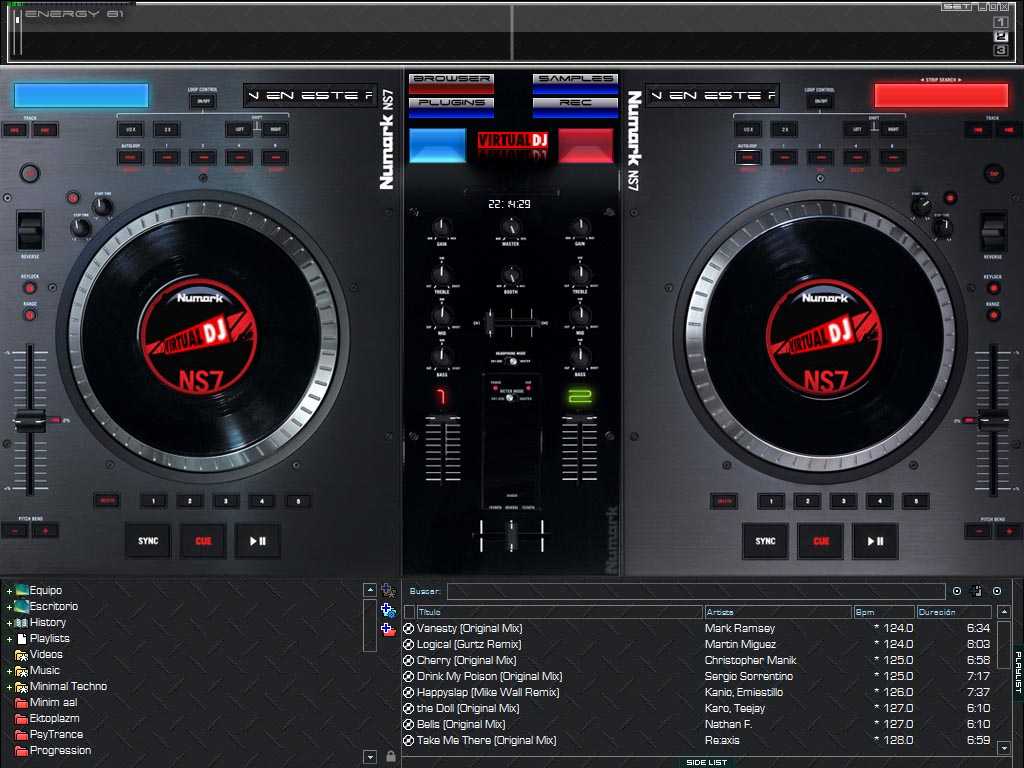
Task: Toggle left deck Keylock button
Action: (29, 288)
